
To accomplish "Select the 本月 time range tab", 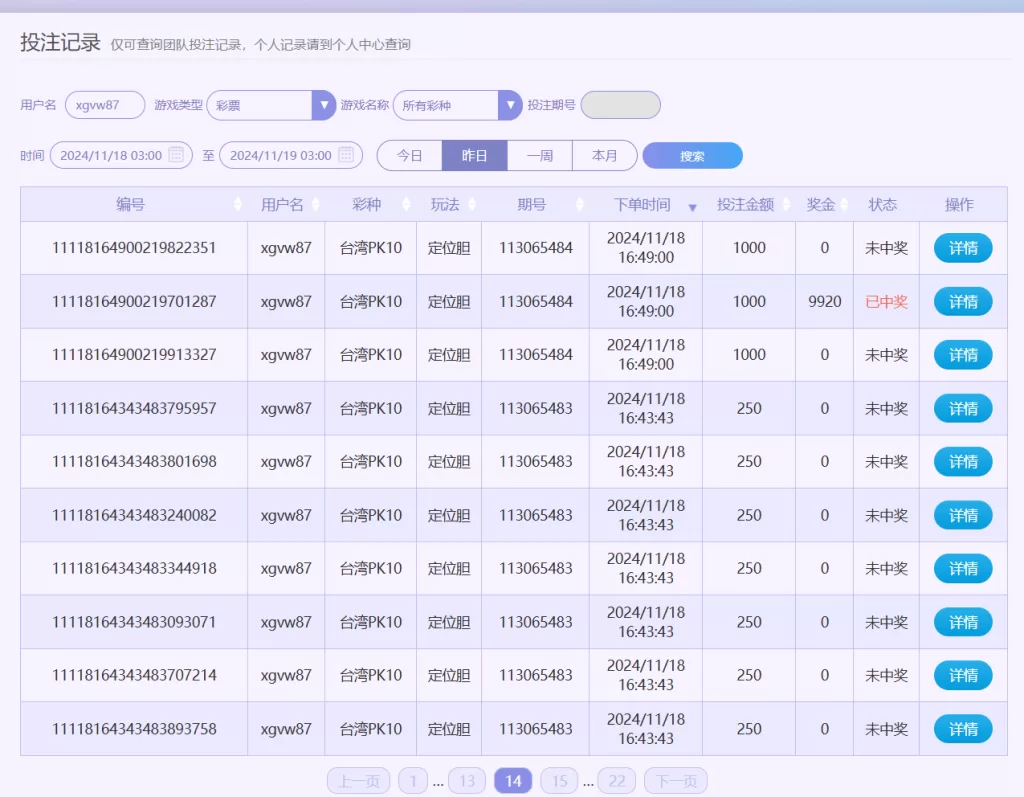I will point(604,155).
